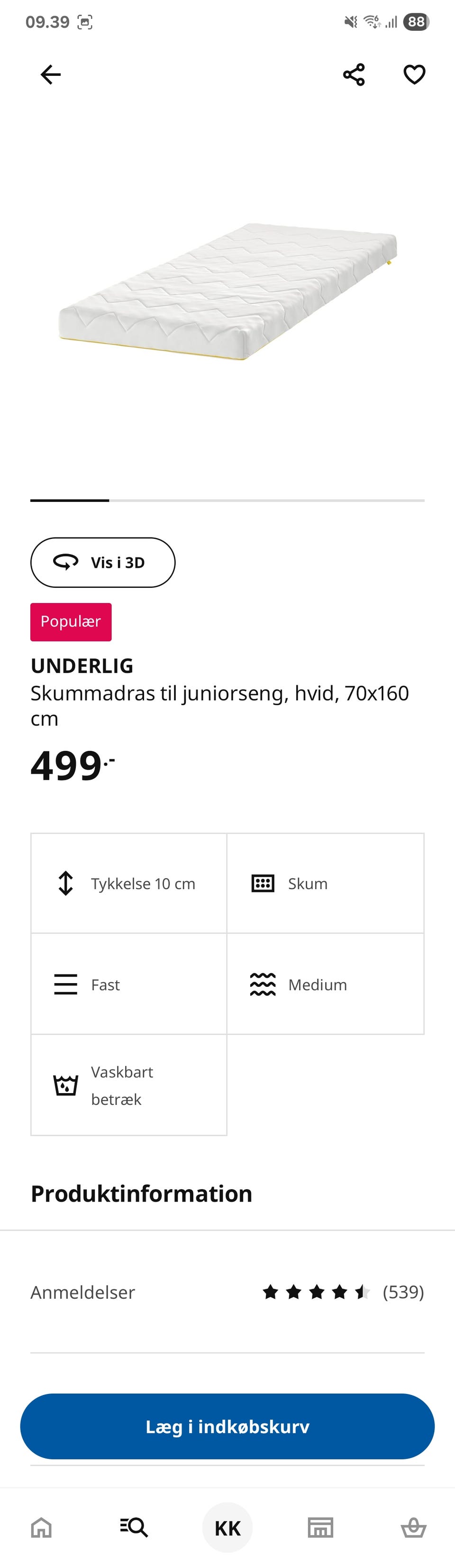The height and width of the screenshot is (1568, 455).
Task: Open store tab in bottom navigation
Action: coord(320,1527)
